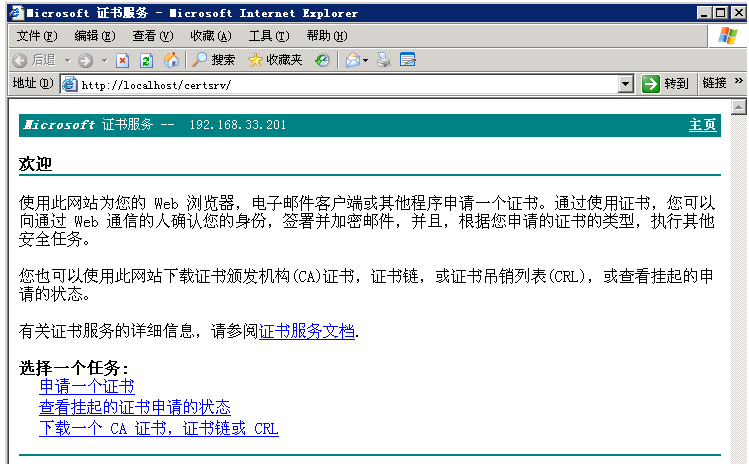Click the Forward arrow button
This screenshot has height=472, width=749.
[x=85, y=60]
